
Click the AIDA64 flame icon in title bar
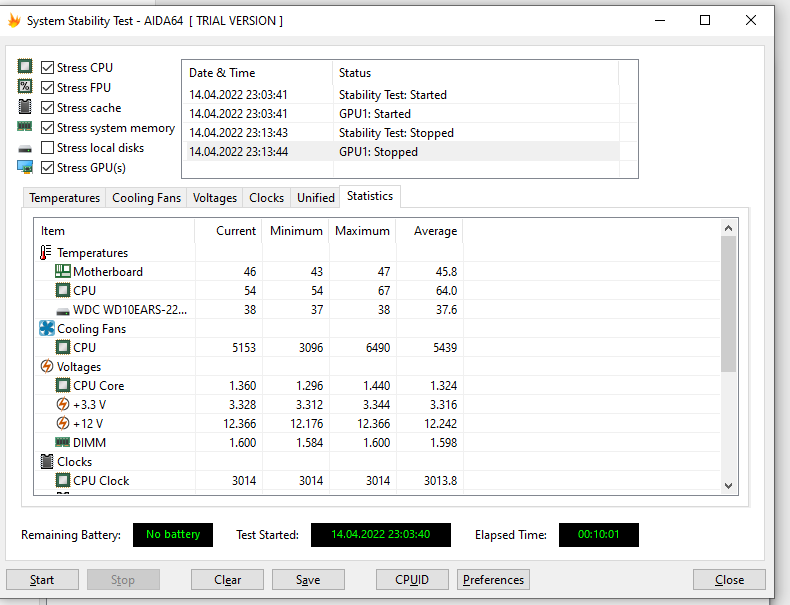(x=15, y=21)
